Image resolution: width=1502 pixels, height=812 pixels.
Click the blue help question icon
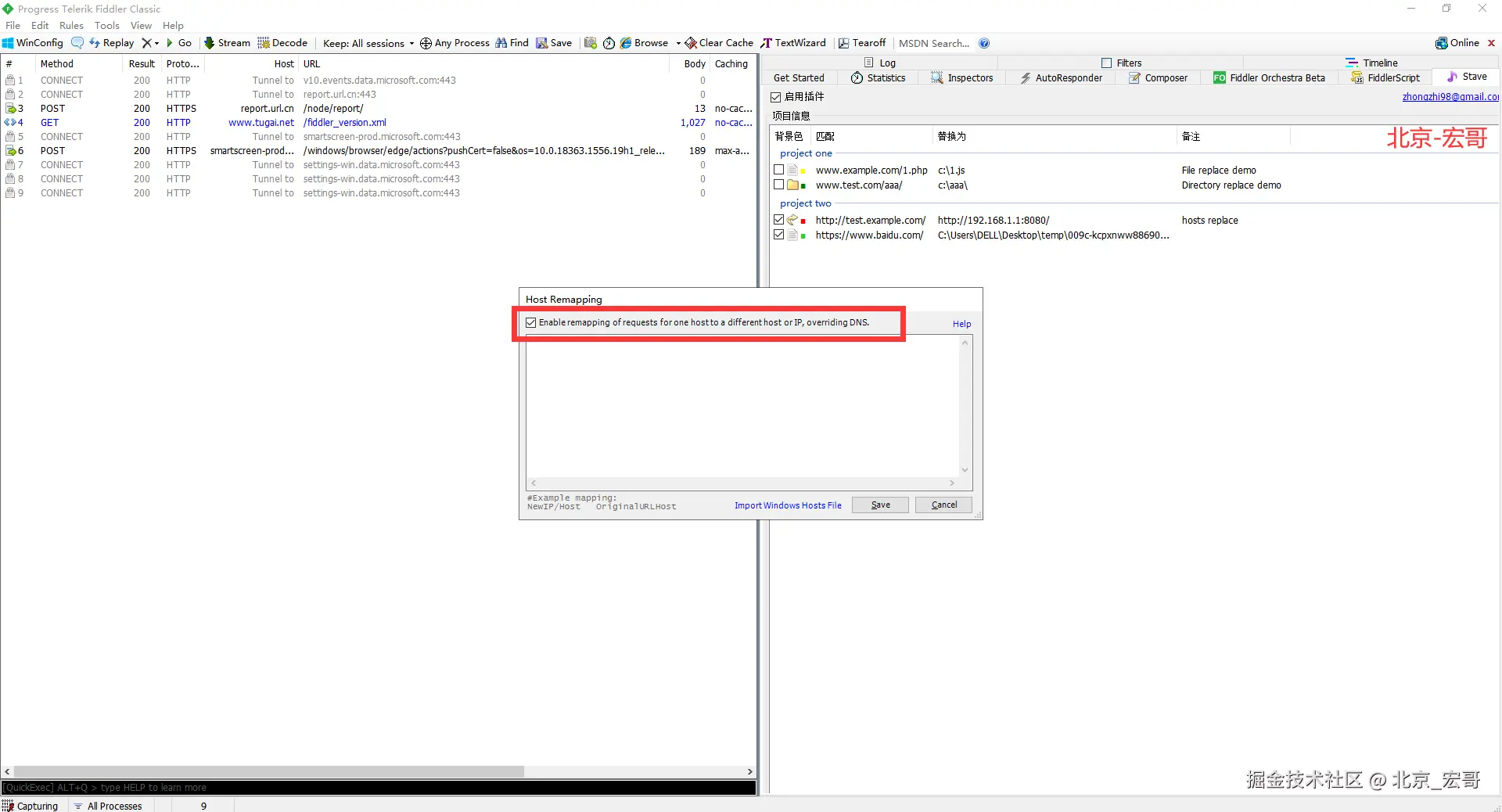click(984, 43)
